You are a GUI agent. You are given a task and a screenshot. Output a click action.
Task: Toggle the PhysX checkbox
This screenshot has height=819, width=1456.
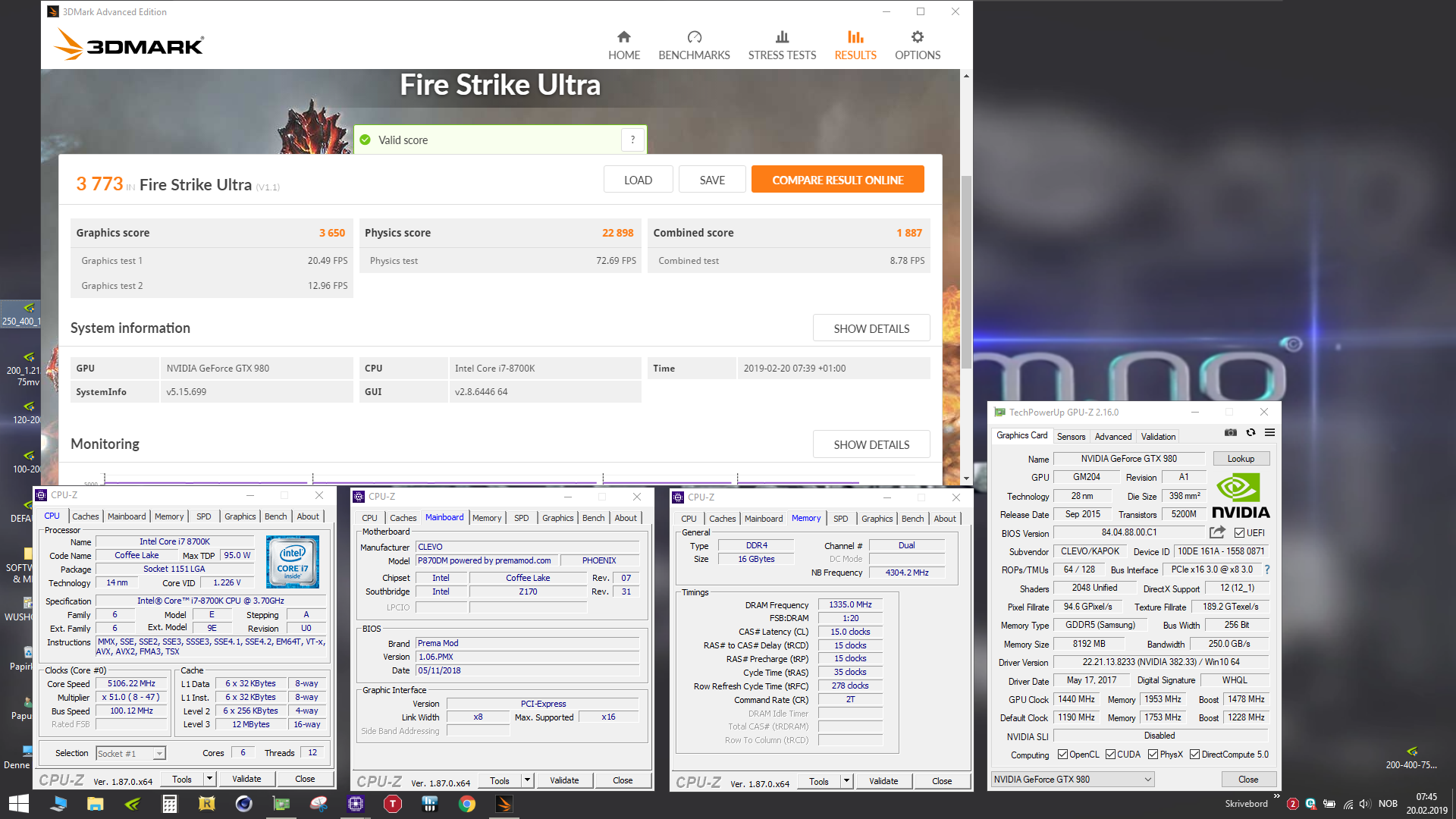1153,755
